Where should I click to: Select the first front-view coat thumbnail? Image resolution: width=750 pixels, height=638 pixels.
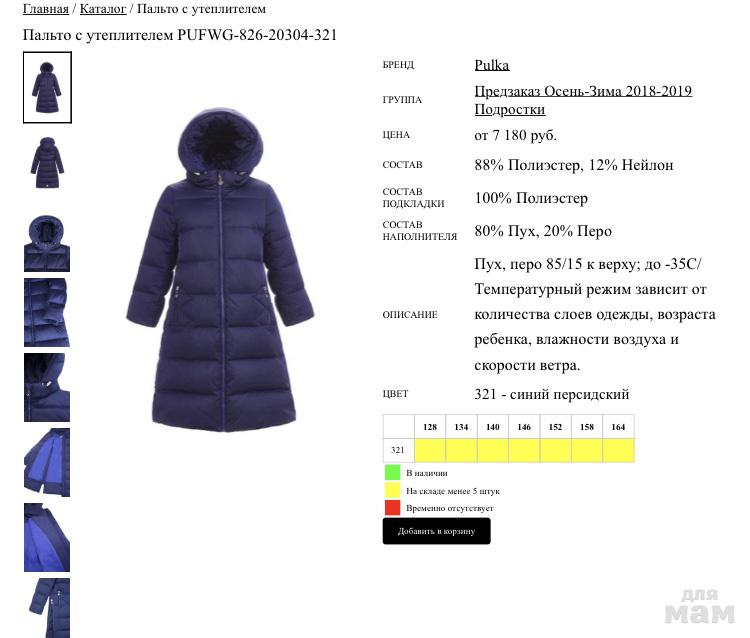tap(47, 88)
